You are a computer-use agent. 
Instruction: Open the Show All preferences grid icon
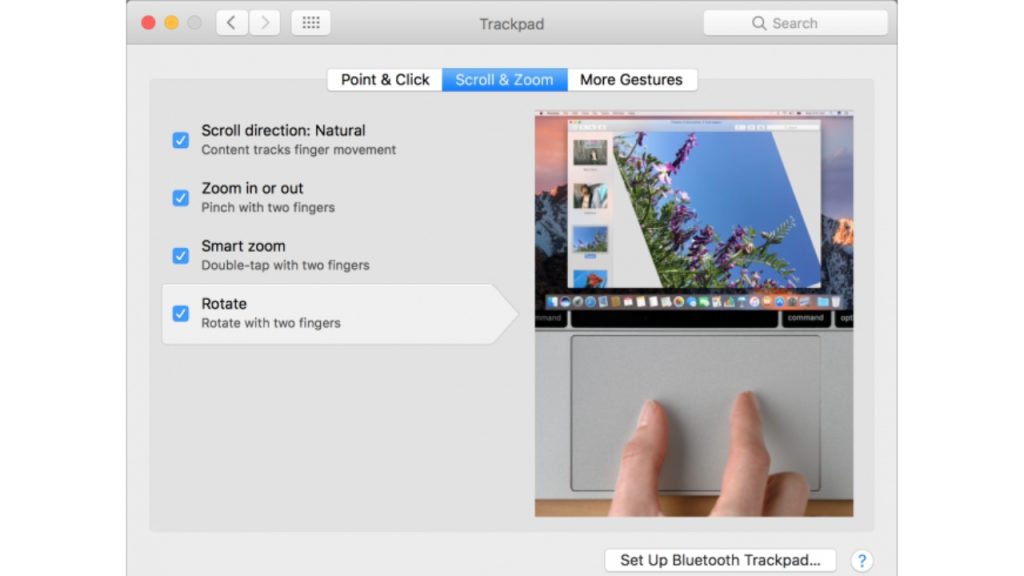[310, 22]
